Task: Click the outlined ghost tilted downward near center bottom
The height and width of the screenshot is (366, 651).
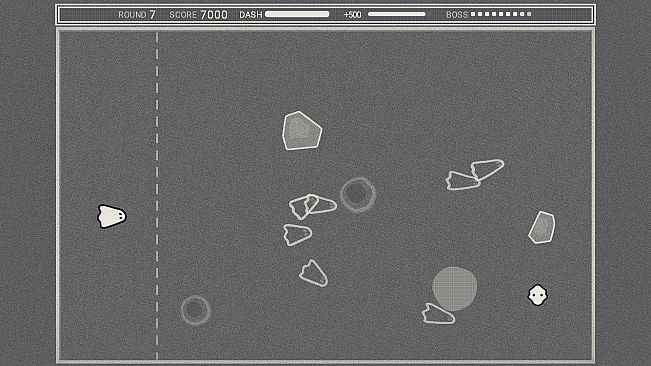Action: [x=313, y=273]
